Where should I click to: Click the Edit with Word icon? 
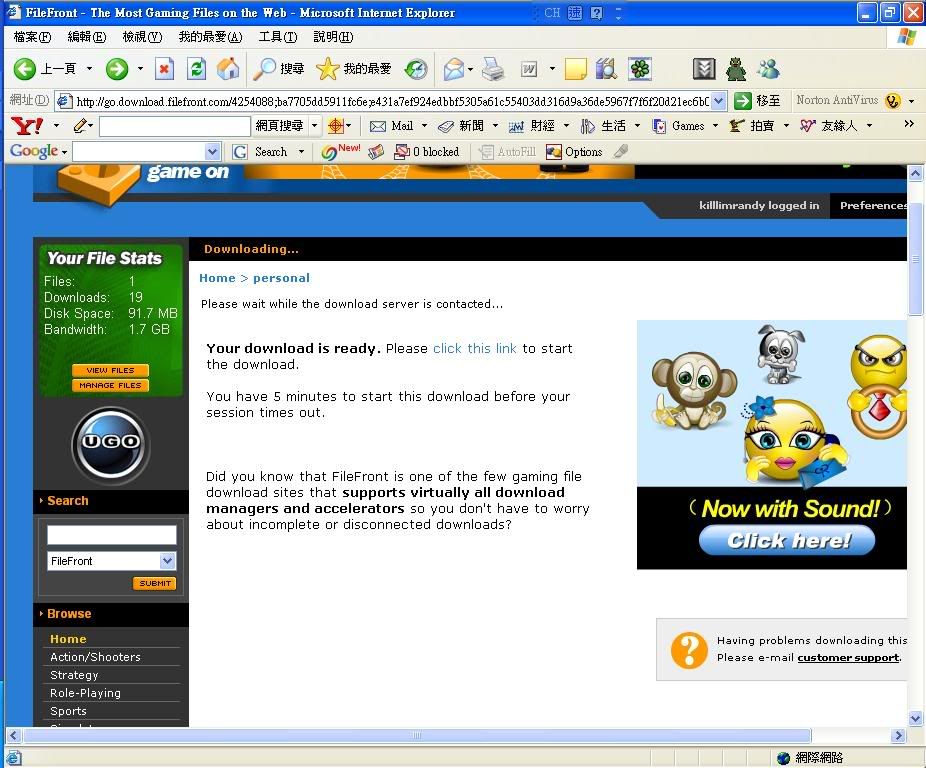tap(529, 69)
